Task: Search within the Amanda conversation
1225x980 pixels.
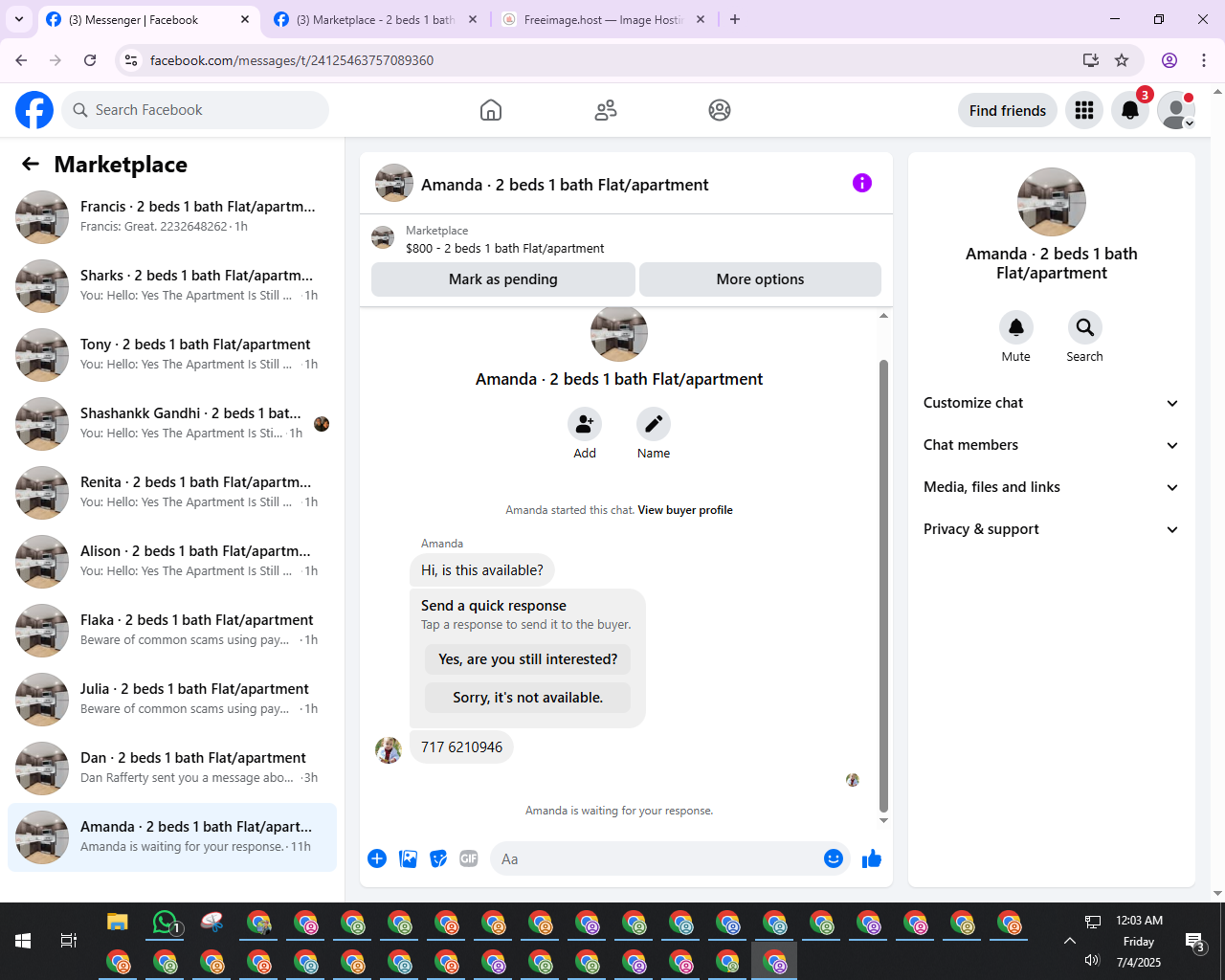Action: (1085, 327)
